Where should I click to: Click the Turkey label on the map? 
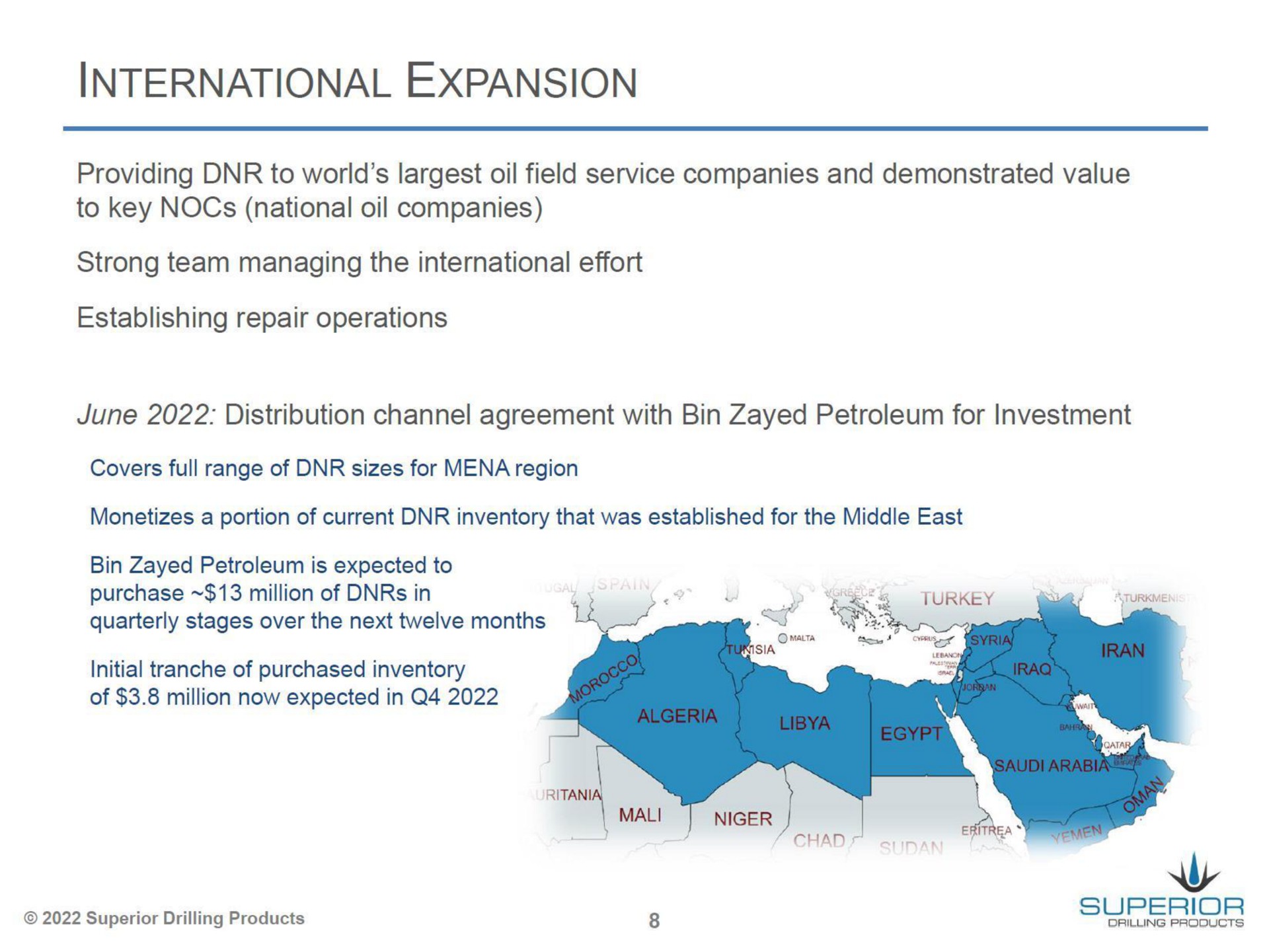coord(957,599)
